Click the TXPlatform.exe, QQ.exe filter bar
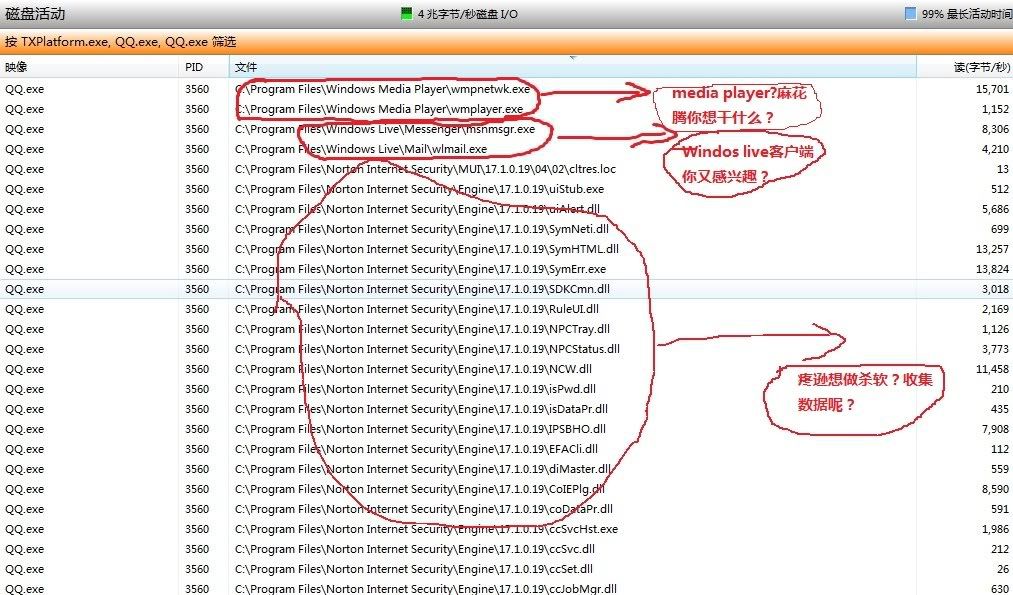1013x595 pixels. [x=506, y=42]
